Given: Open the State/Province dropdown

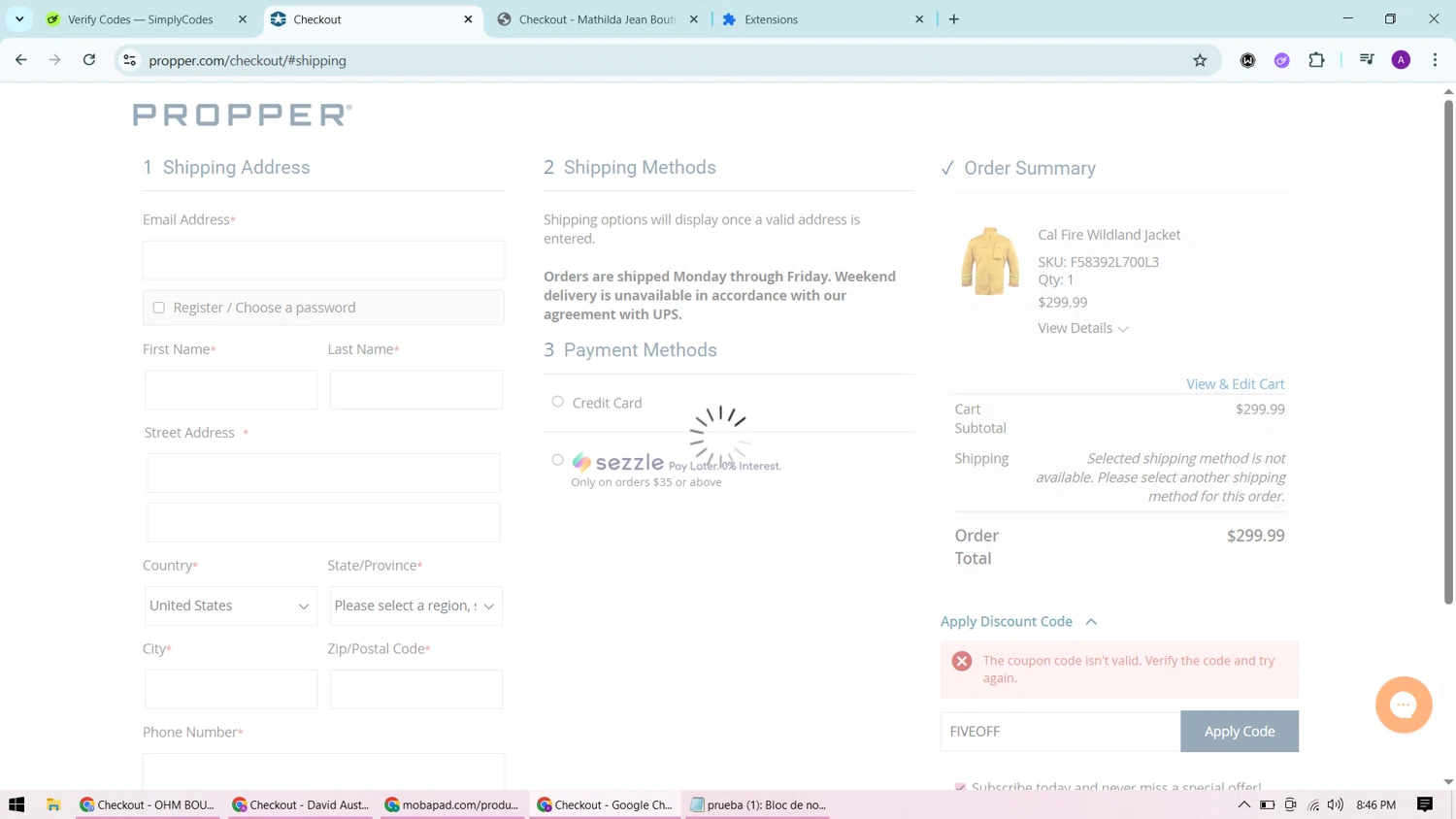Looking at the screenshot, I should (416, 606).
